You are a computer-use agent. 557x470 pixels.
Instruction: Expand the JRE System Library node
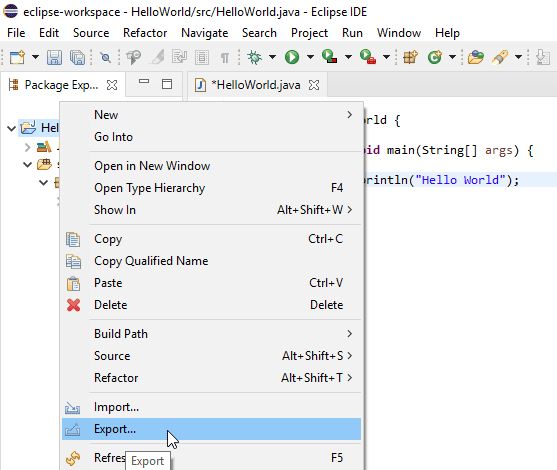coord(27,147)
